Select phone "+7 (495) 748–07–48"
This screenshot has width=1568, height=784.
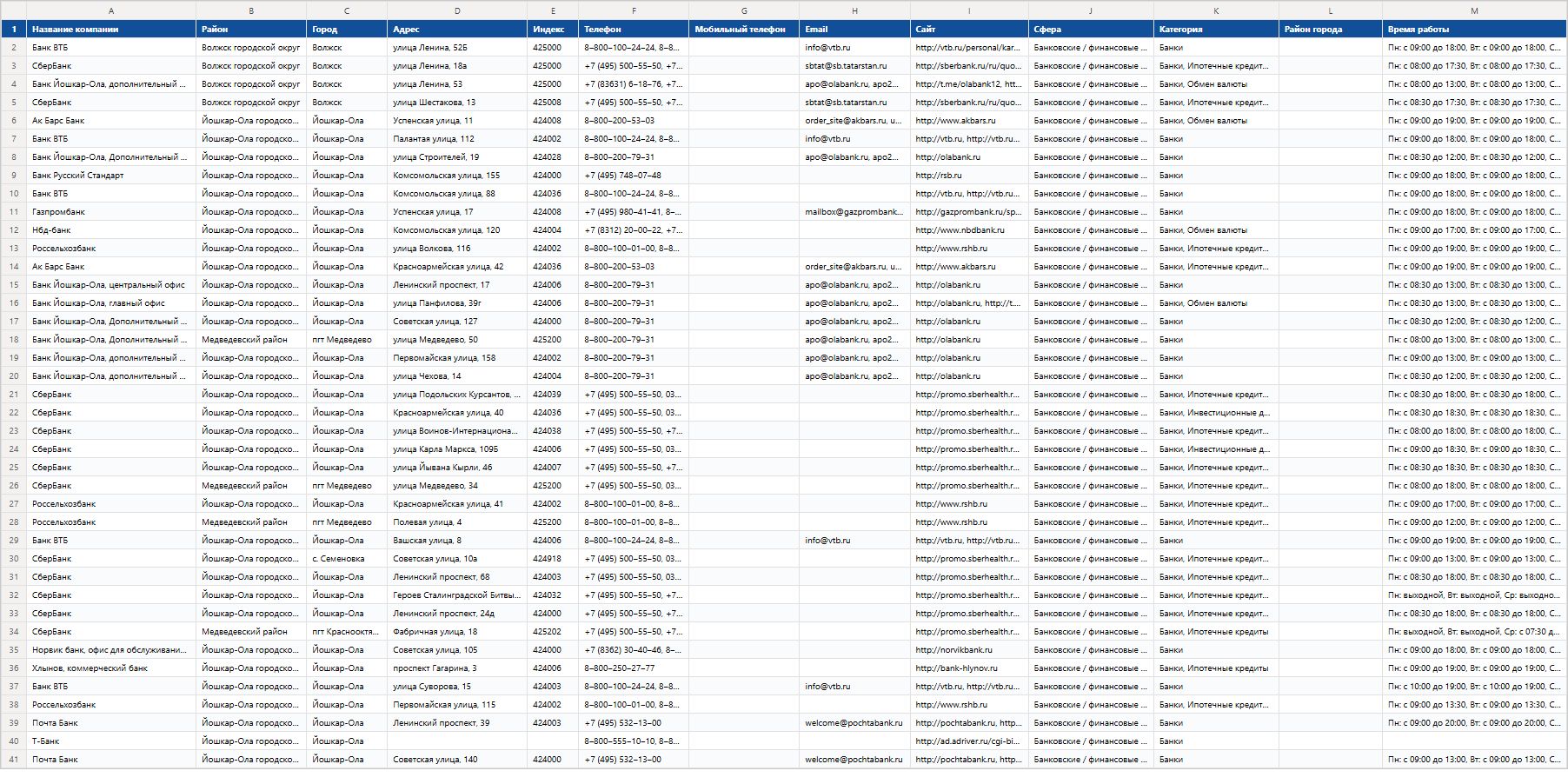coord(634,176)
